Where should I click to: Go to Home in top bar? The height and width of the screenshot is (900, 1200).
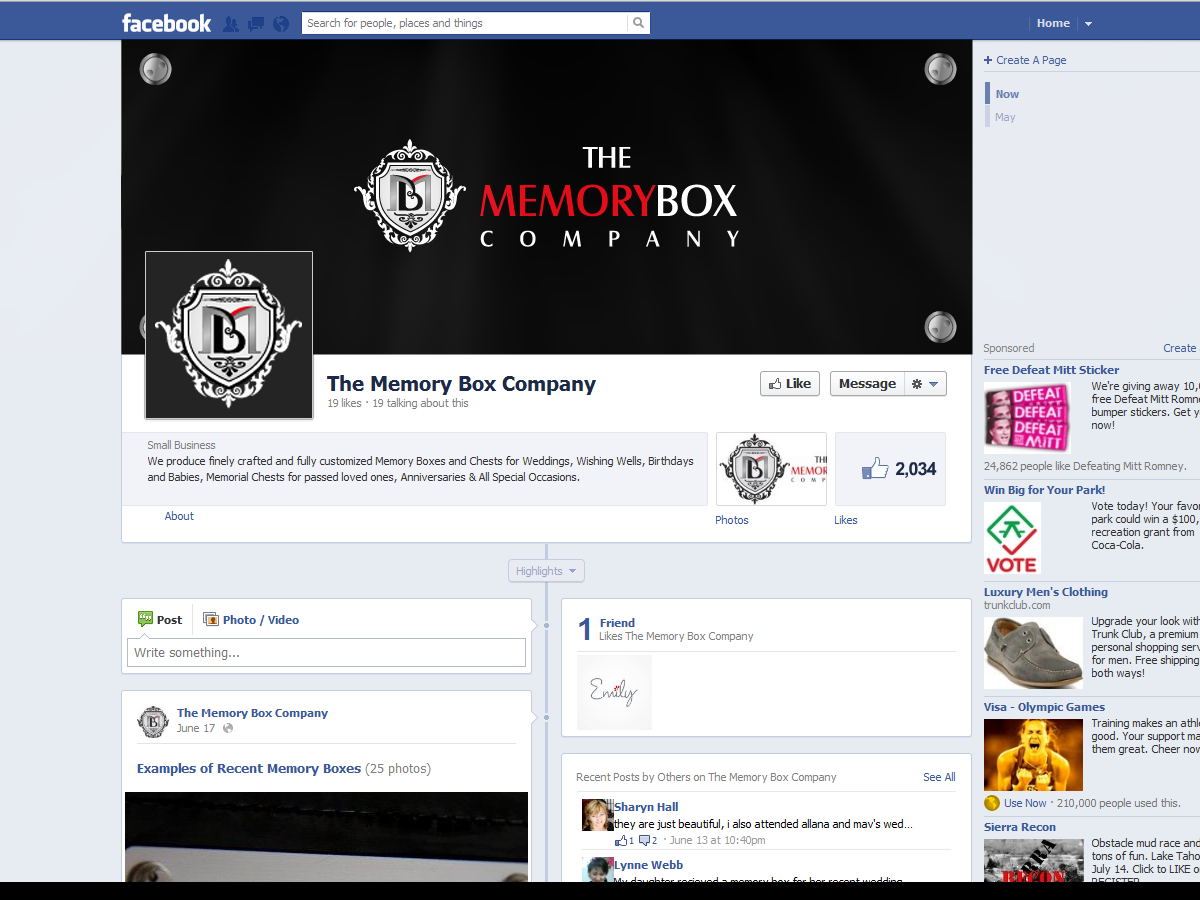coord(1053,23)
